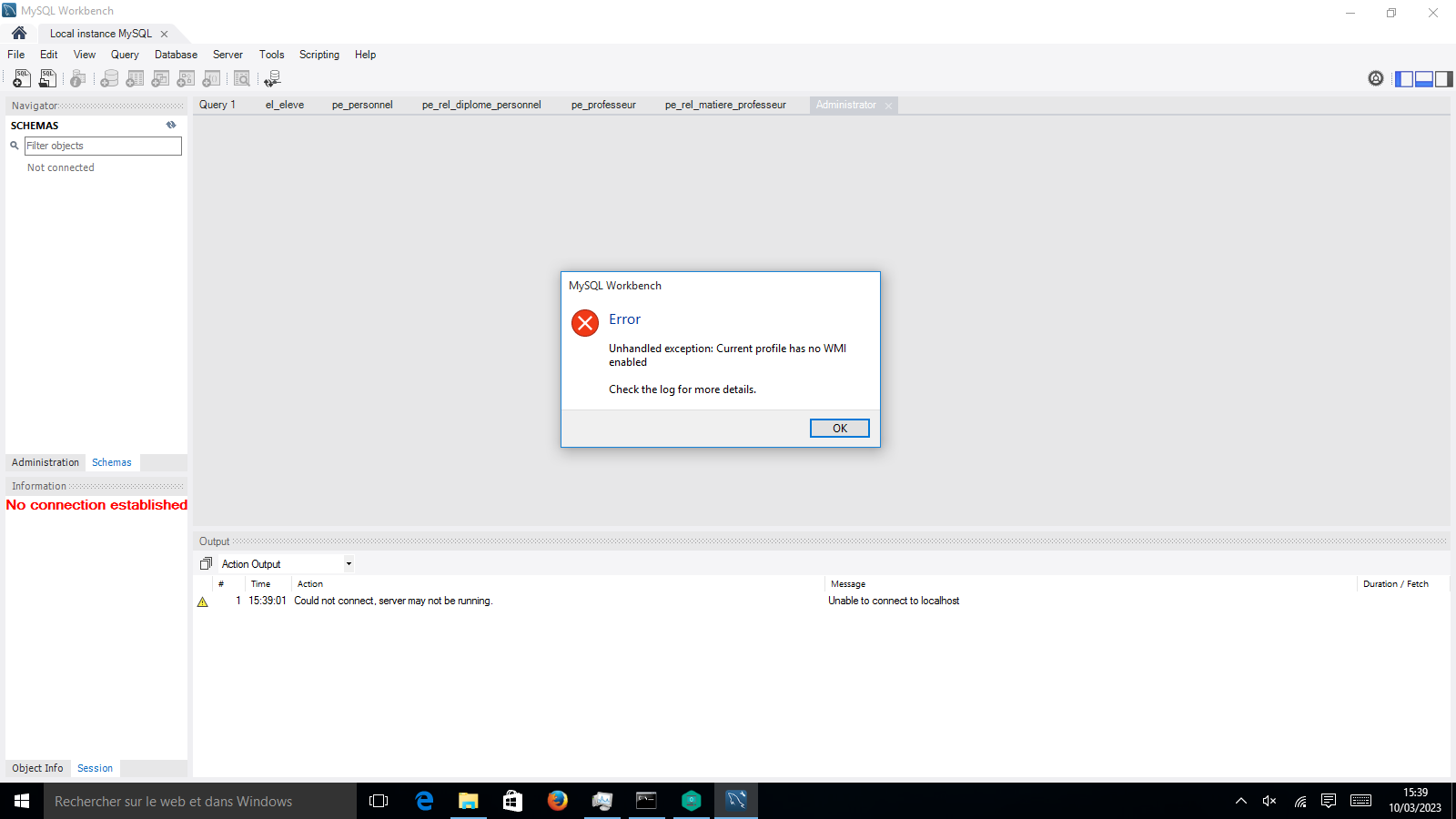The width and height of the screenshot is (1456, 819).
Task: Open the Scripting menu
Action: click(x=319, y=55)
